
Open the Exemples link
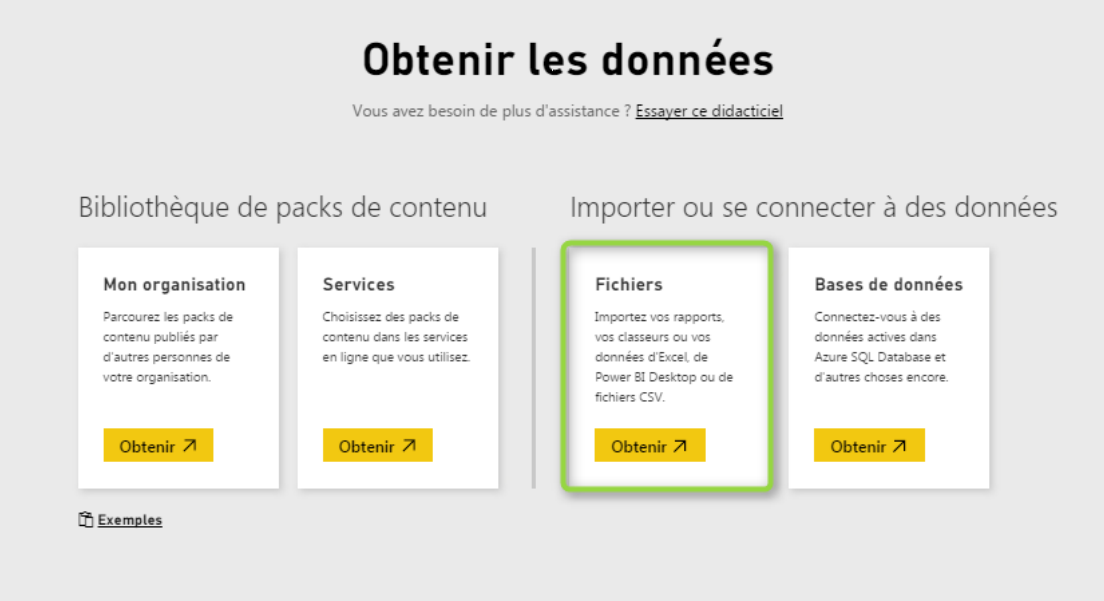[130, 520]
